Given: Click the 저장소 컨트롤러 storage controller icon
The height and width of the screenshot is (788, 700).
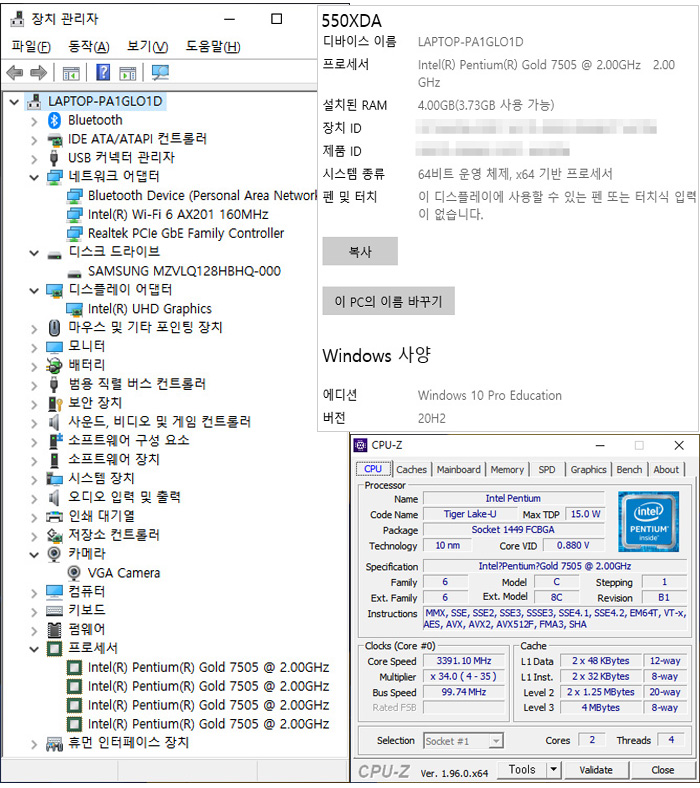Looking at the screenshot, I should [x=54, y=535].
